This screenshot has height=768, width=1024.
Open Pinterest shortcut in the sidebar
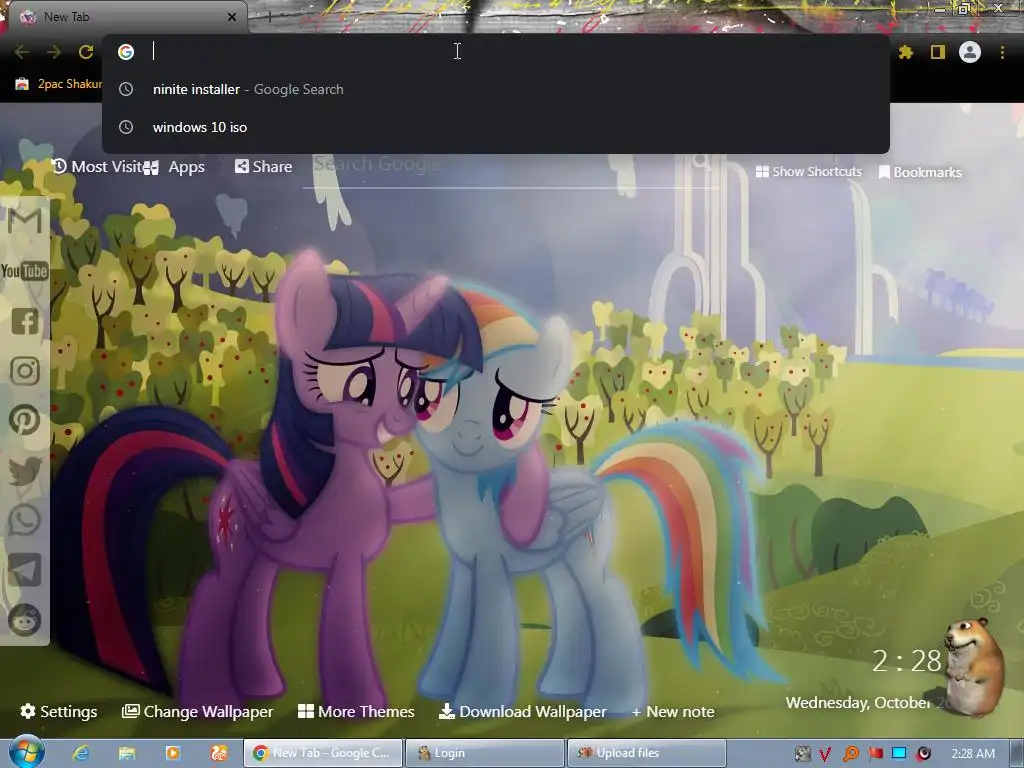[25, 421]
